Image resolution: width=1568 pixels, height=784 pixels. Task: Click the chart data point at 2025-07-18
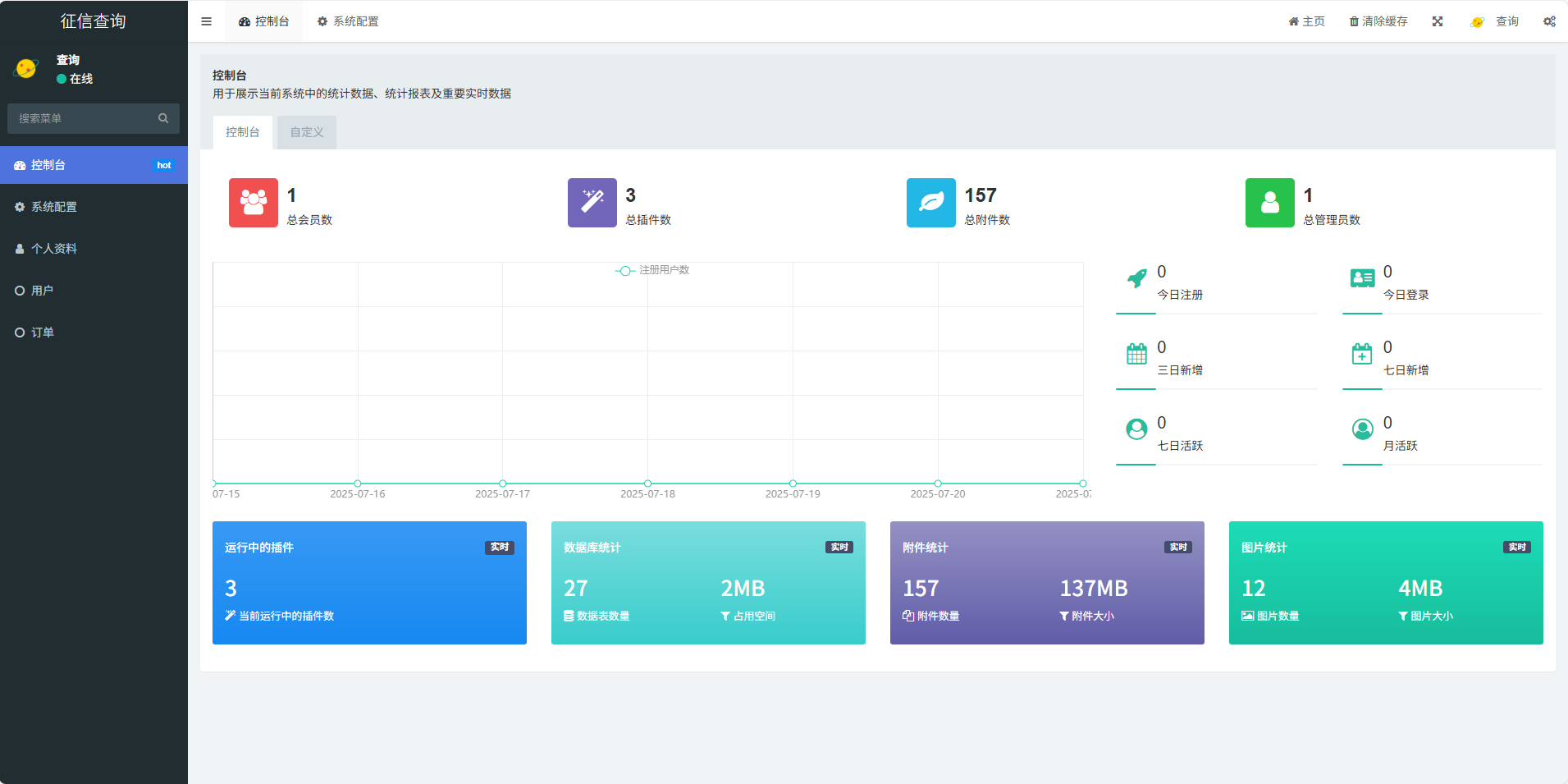[x=647, y=484]
